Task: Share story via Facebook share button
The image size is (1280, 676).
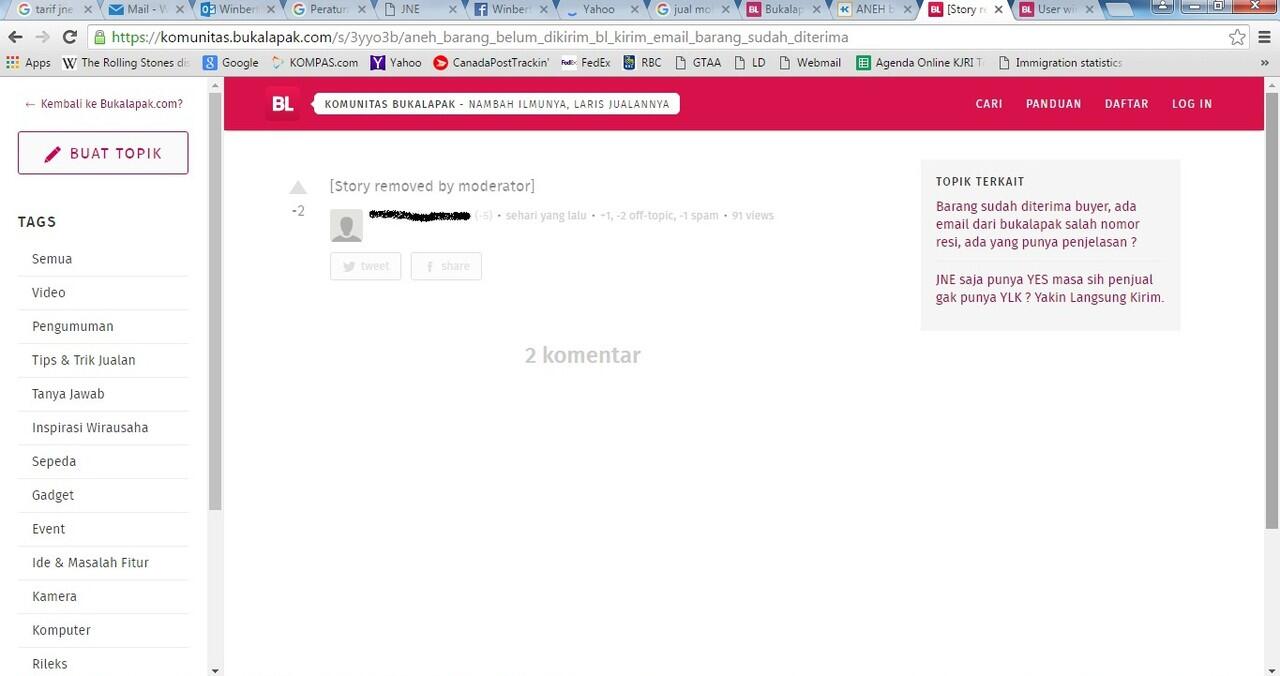Action: (x=446, y=266)
